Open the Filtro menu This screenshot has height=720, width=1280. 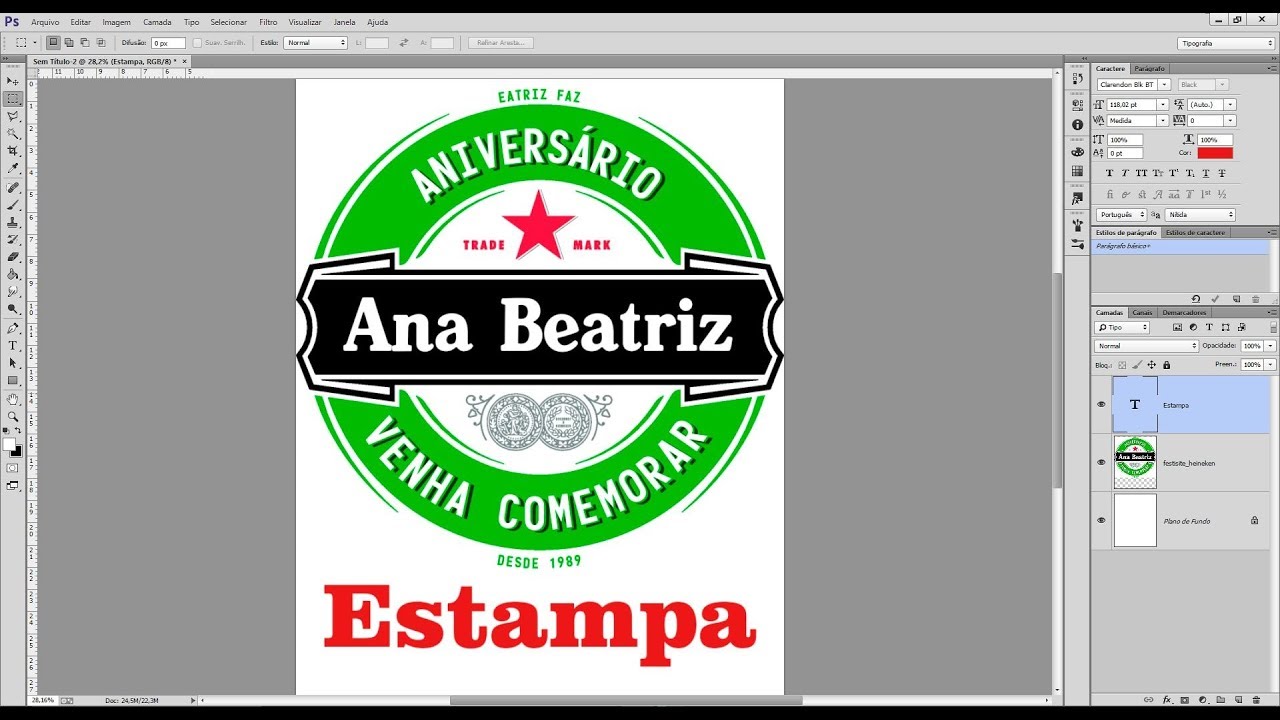click(x=268, y=22)
